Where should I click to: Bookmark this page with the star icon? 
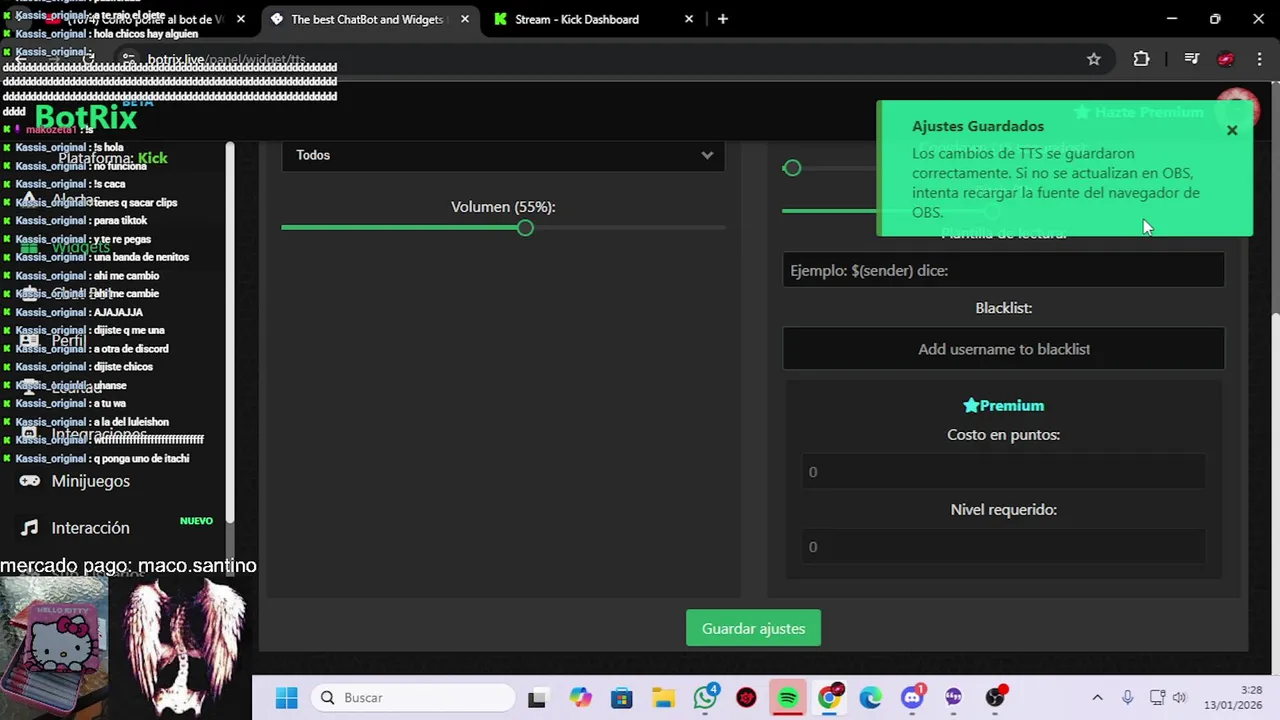point(1094,59)
